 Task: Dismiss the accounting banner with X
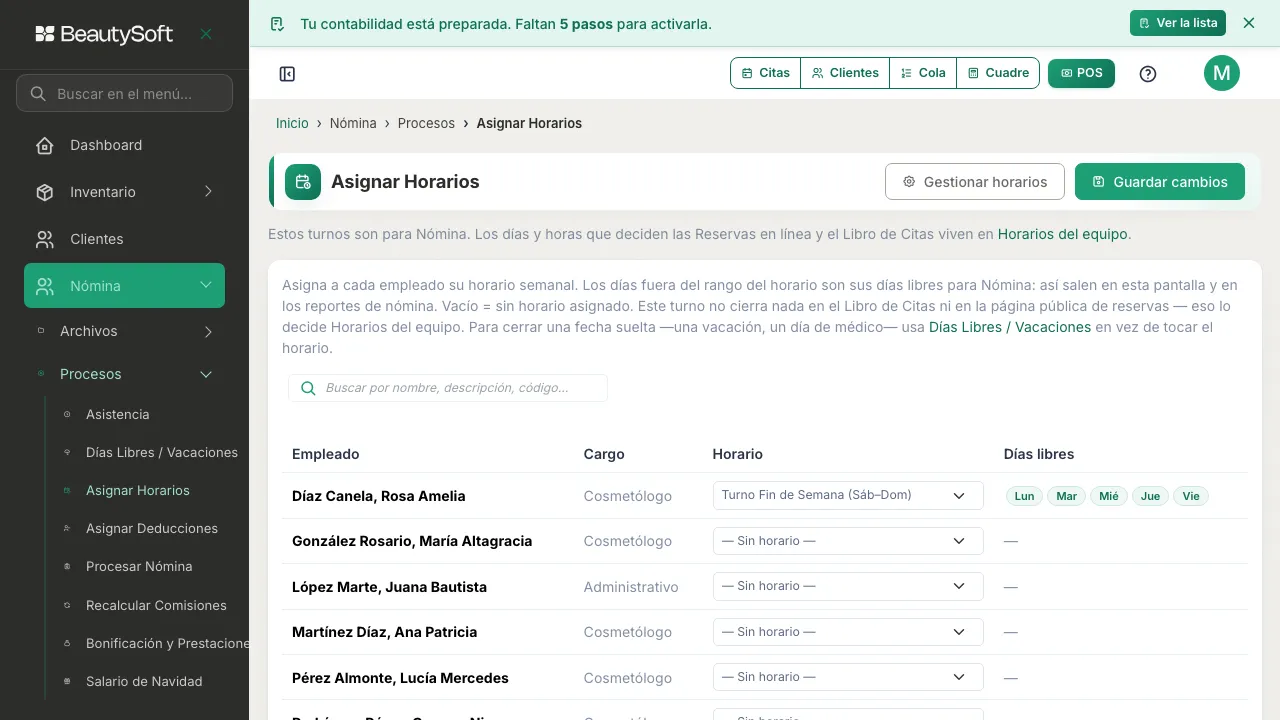(x=1248, y=23)
